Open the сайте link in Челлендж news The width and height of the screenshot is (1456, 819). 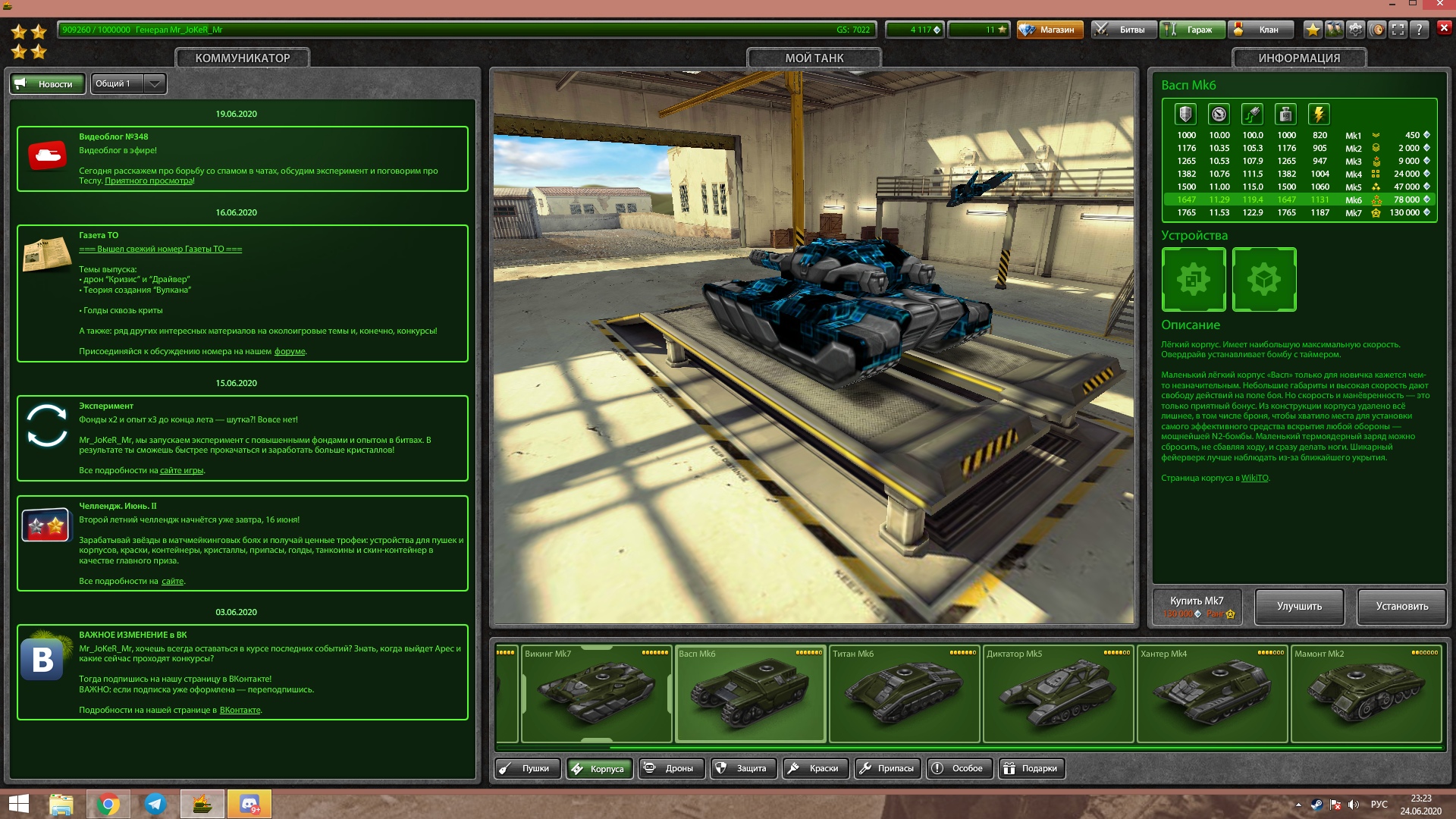click(172, 582)
